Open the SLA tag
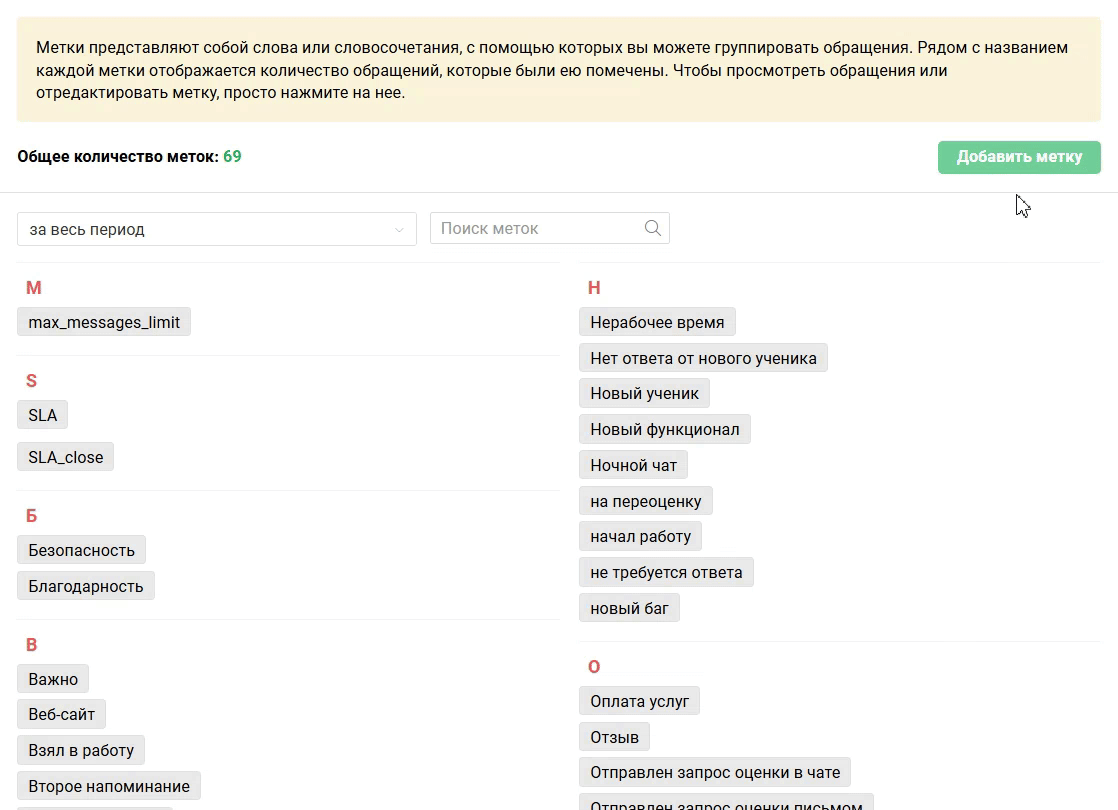This screenshot has height=810, width=1118. point(43,415)
